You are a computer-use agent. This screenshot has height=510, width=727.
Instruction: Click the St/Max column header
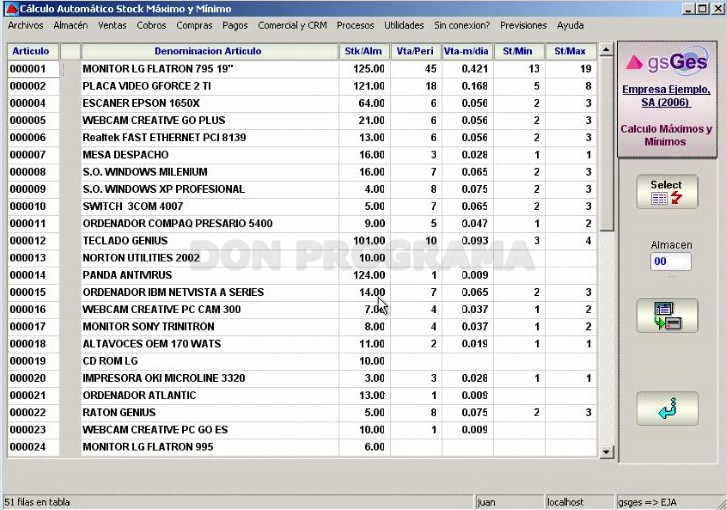click(570, 51)
